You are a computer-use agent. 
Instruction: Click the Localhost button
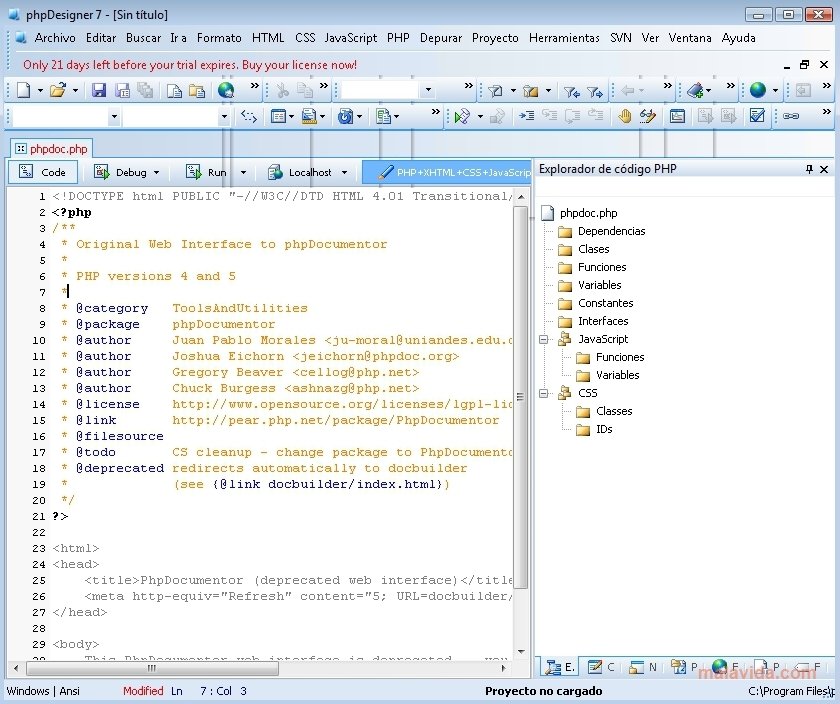pyautogui.click(x=300, y=172)
